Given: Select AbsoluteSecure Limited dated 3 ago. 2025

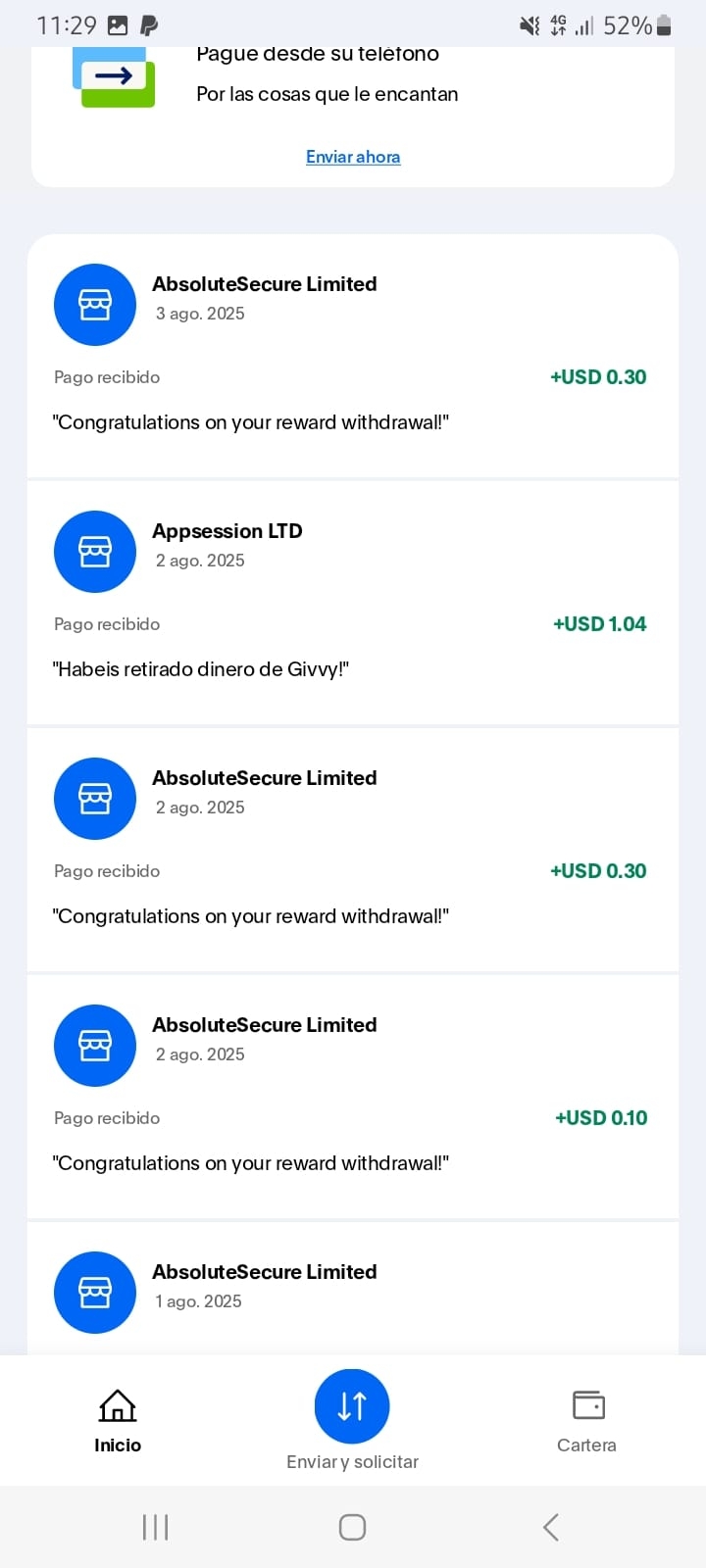Looking at the screenshot, I should [265, 284].
